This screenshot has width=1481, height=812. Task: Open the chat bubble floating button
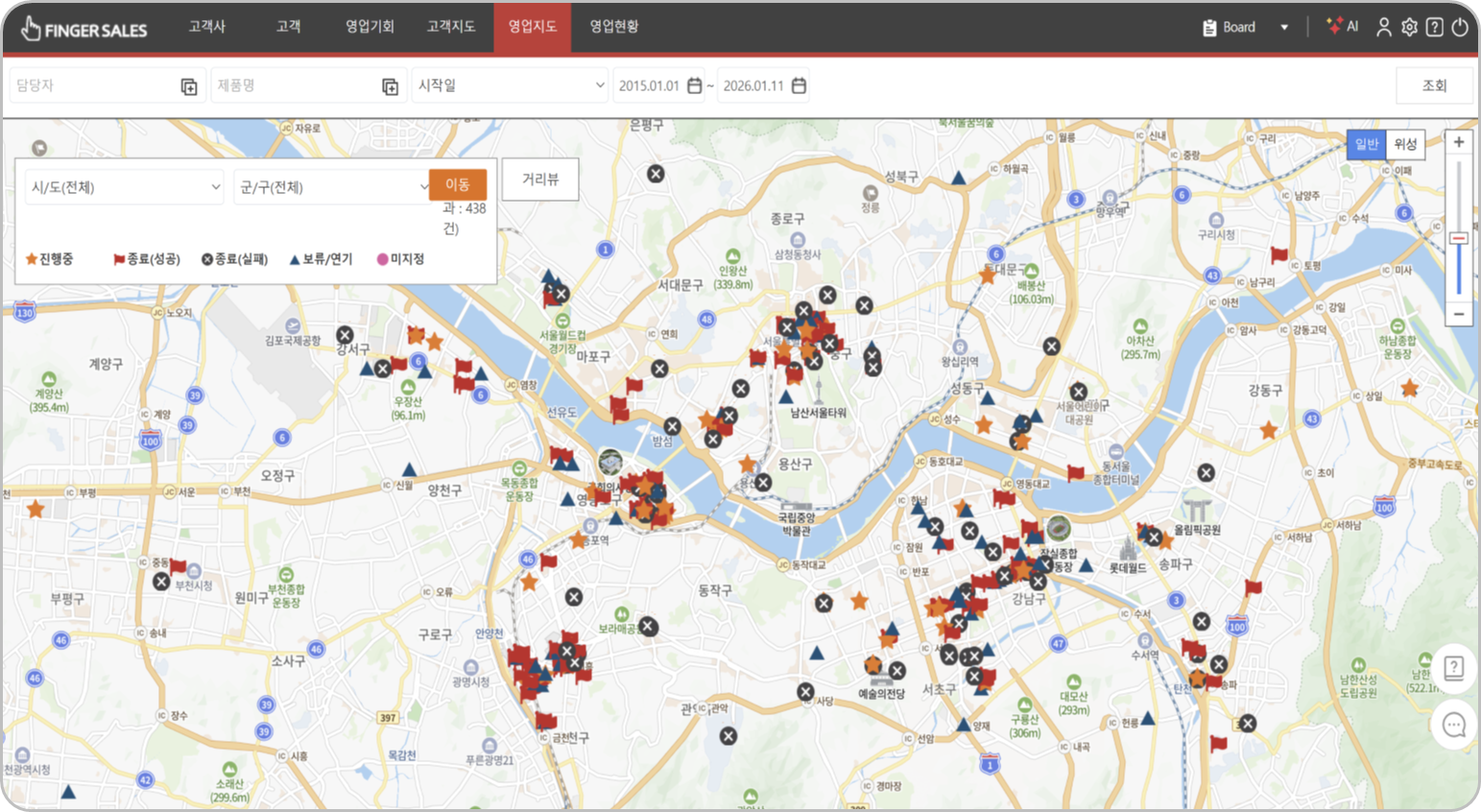click(1453, 725)
